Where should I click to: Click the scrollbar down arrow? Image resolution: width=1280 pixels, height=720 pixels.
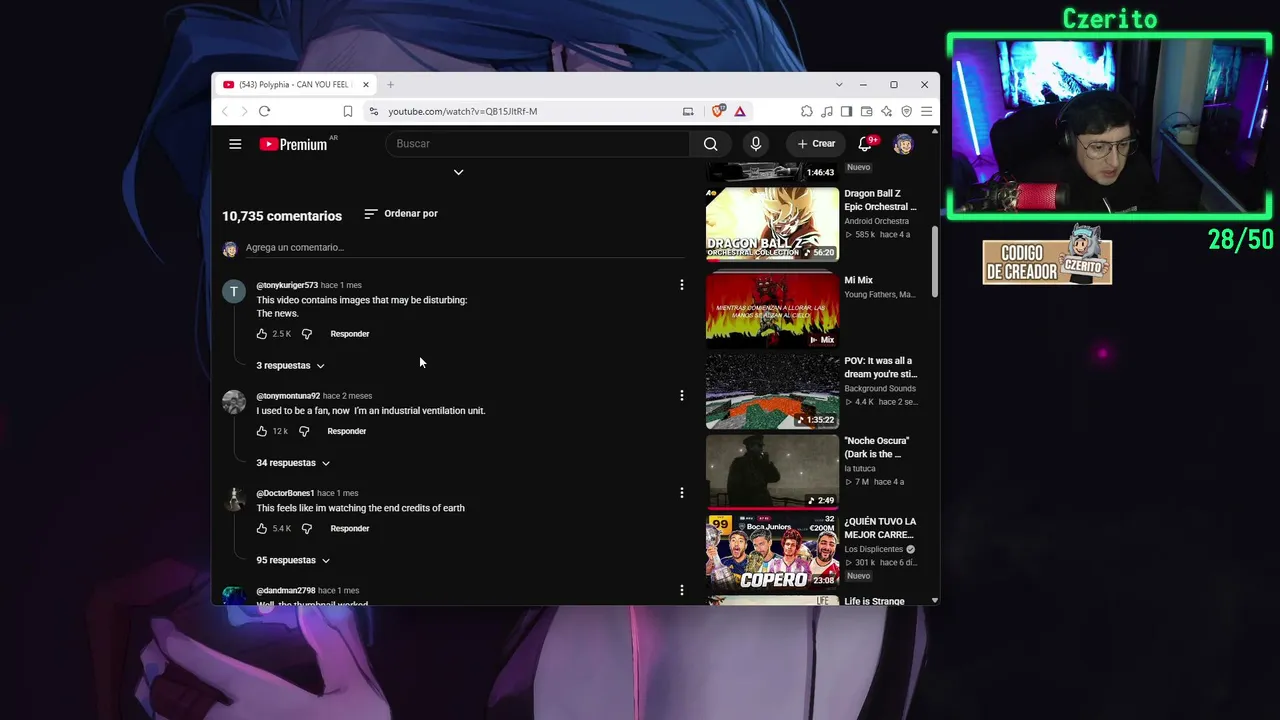coord(935,600)
